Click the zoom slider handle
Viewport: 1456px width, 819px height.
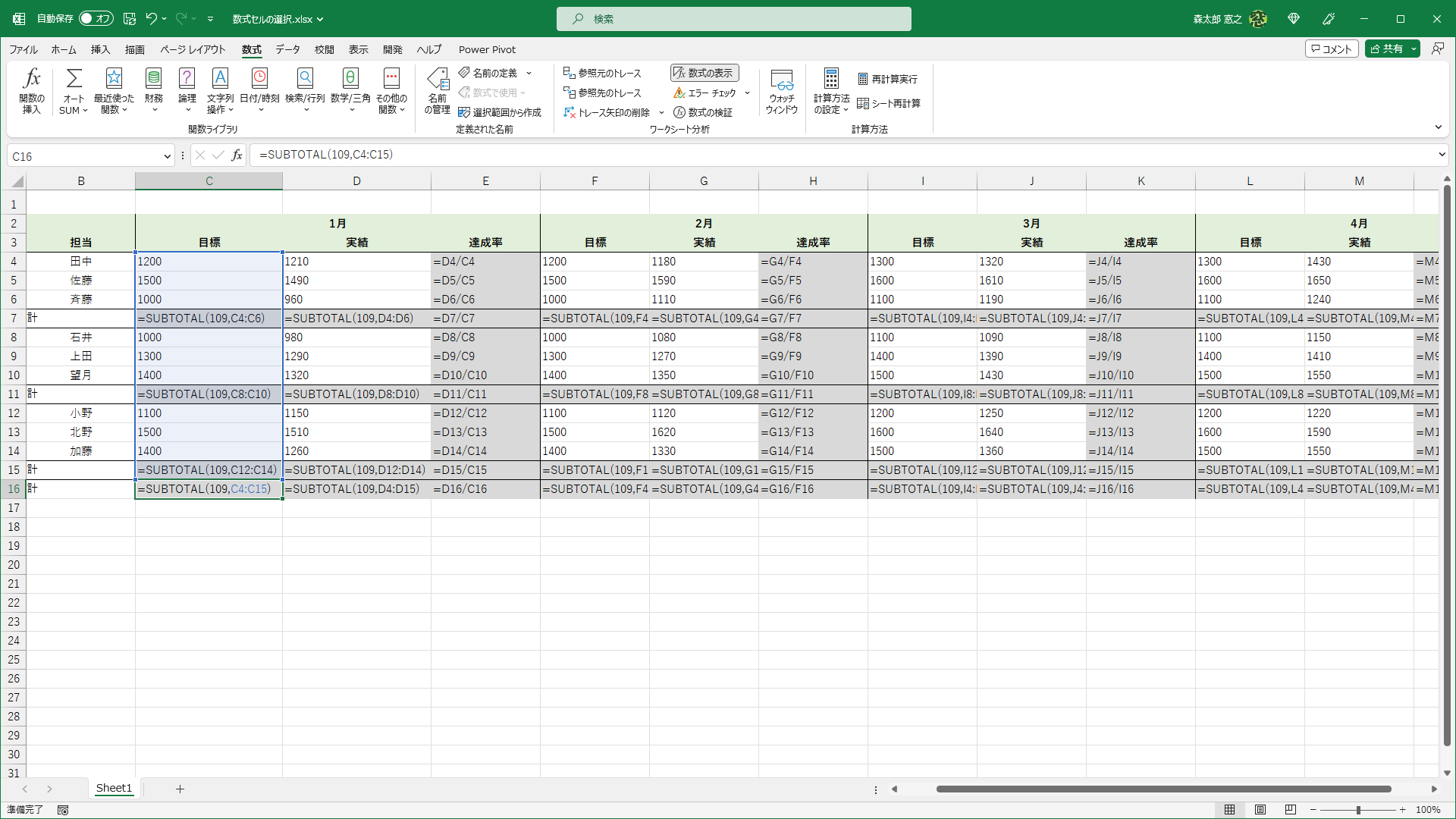[x=1358, y=810]
